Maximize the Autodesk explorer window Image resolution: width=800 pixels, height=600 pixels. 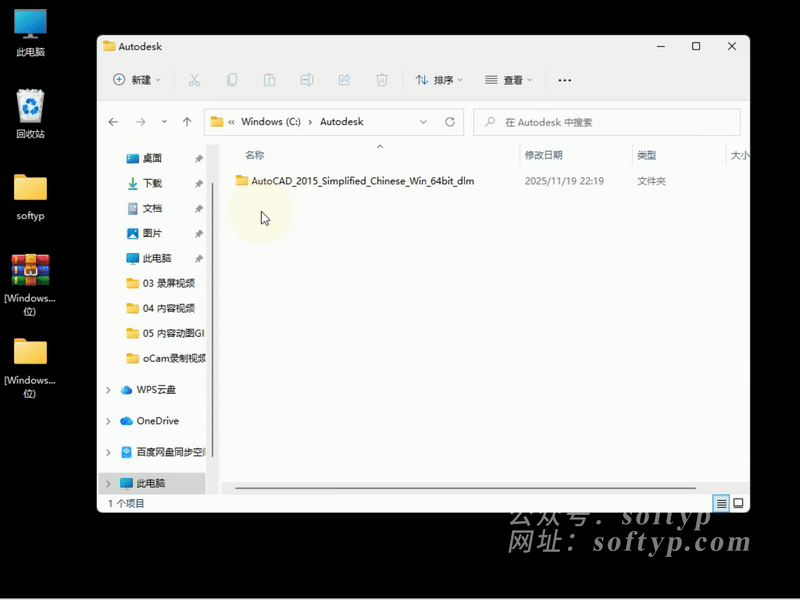(x=696, y=46)
